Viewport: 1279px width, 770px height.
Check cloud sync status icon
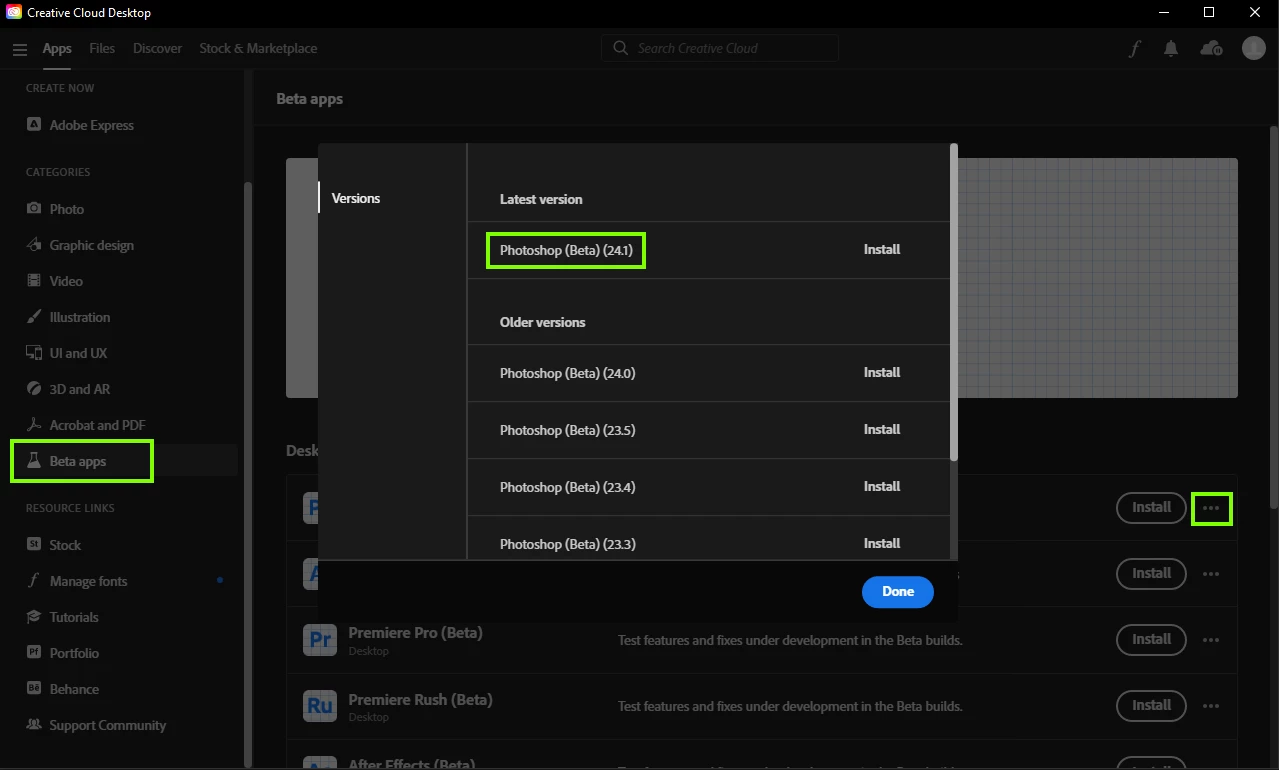click(1211, 48)
